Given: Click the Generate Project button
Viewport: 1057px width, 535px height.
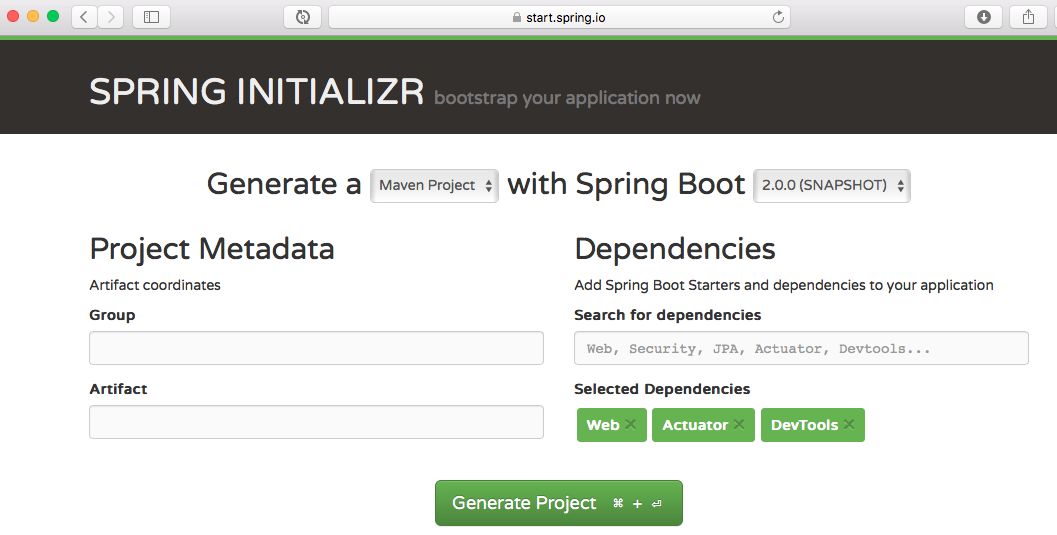Looking at the screenshot, I should pos(558,503).
